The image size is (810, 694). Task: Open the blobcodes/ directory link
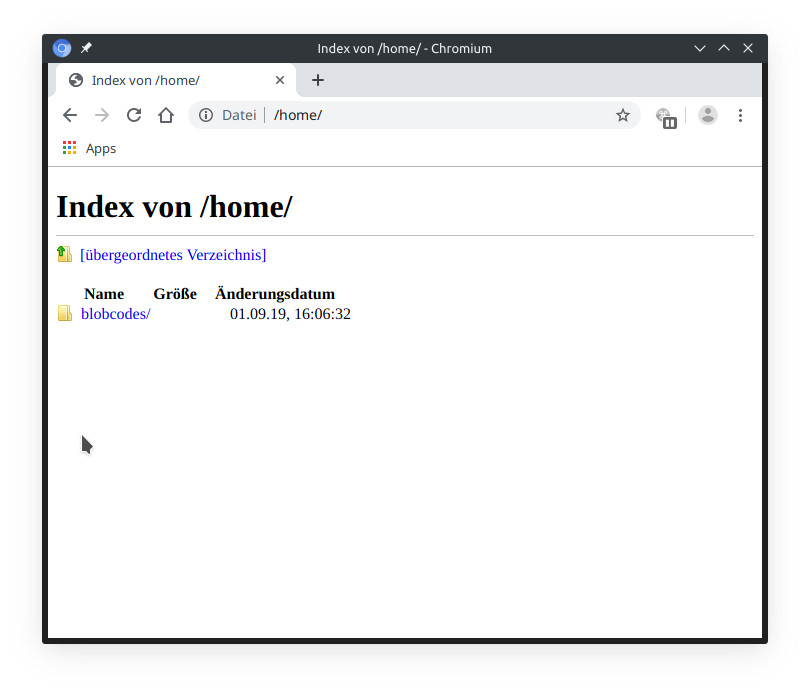[114, 313]
